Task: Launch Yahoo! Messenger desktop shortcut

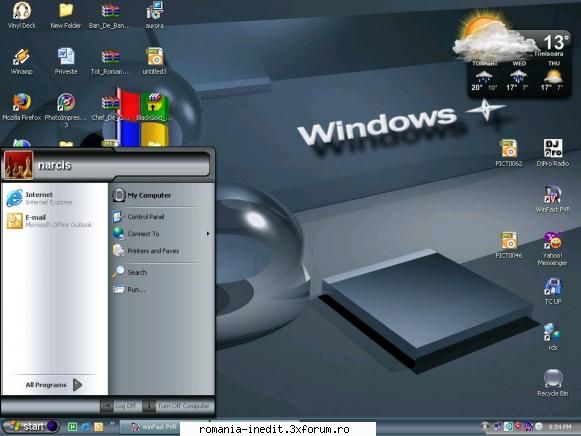Action: (x=552, y=248)
